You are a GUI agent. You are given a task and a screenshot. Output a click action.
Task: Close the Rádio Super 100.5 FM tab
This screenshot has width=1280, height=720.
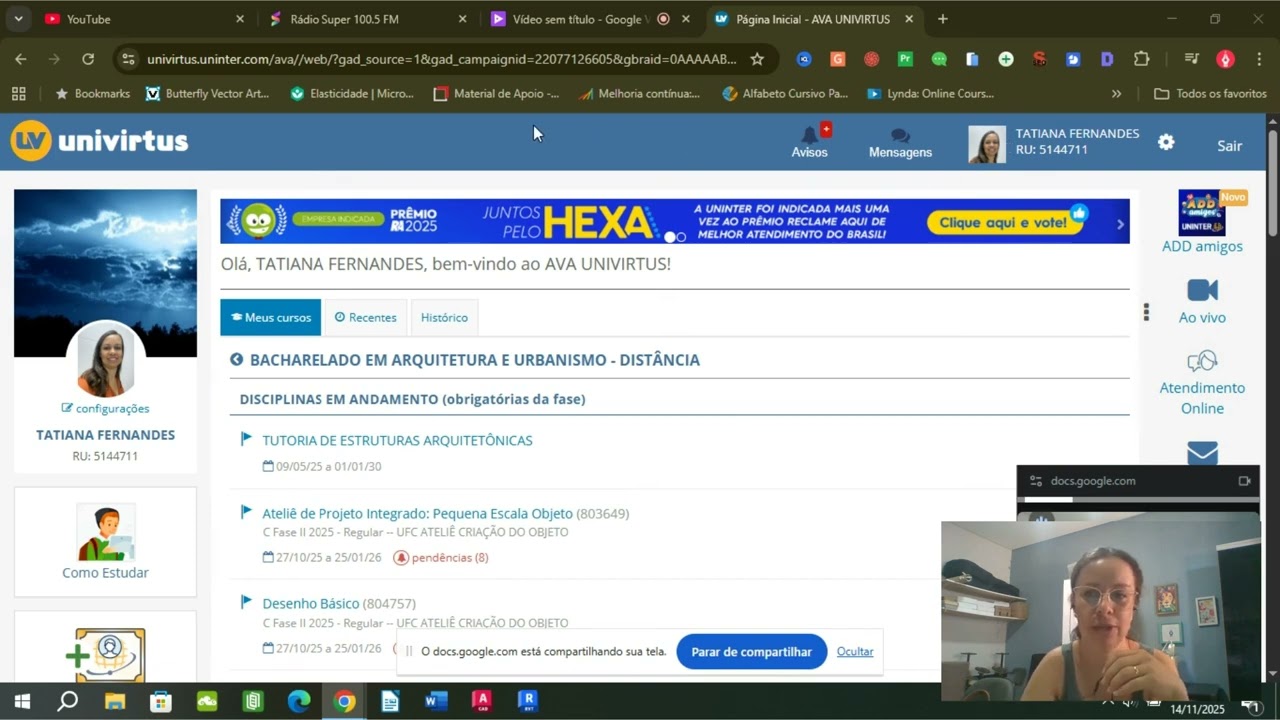462,19
